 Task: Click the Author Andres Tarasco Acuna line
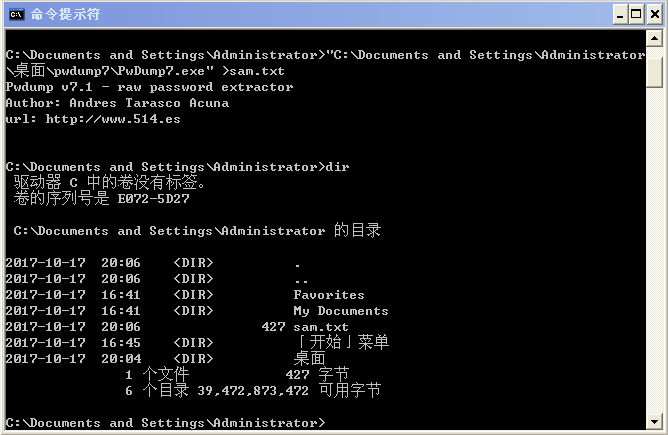pos(117,103)
